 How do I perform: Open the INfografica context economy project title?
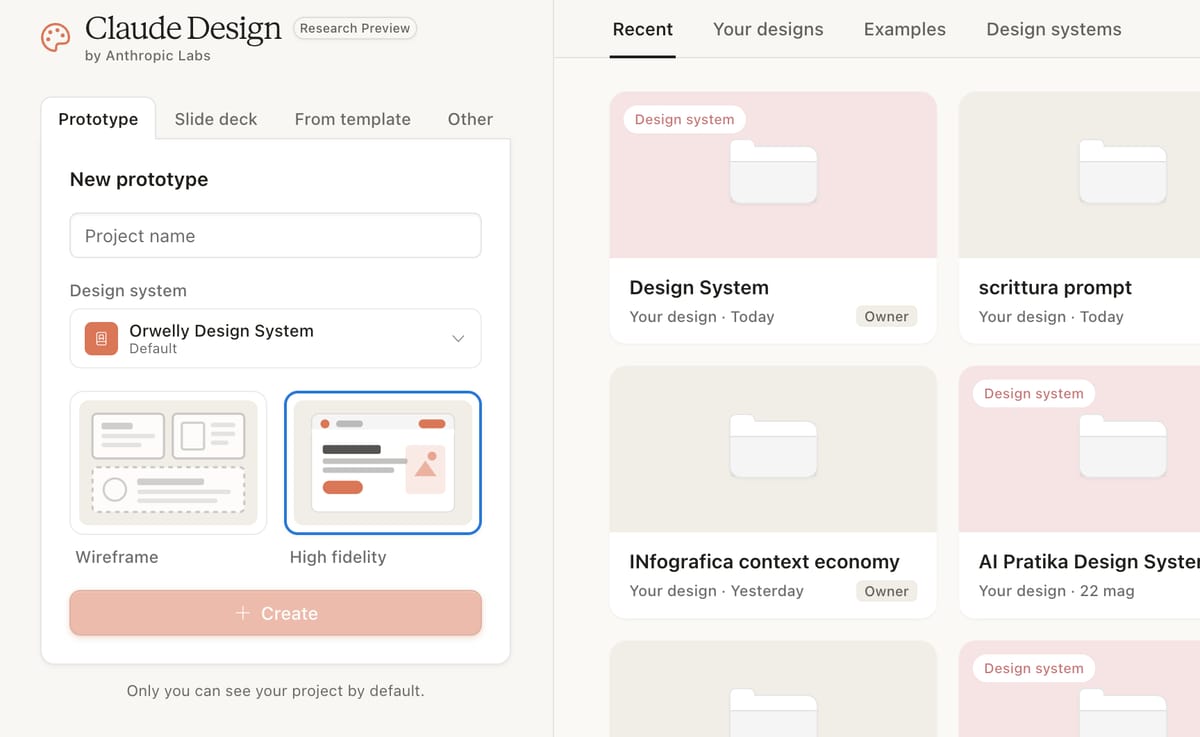[764, 562]
